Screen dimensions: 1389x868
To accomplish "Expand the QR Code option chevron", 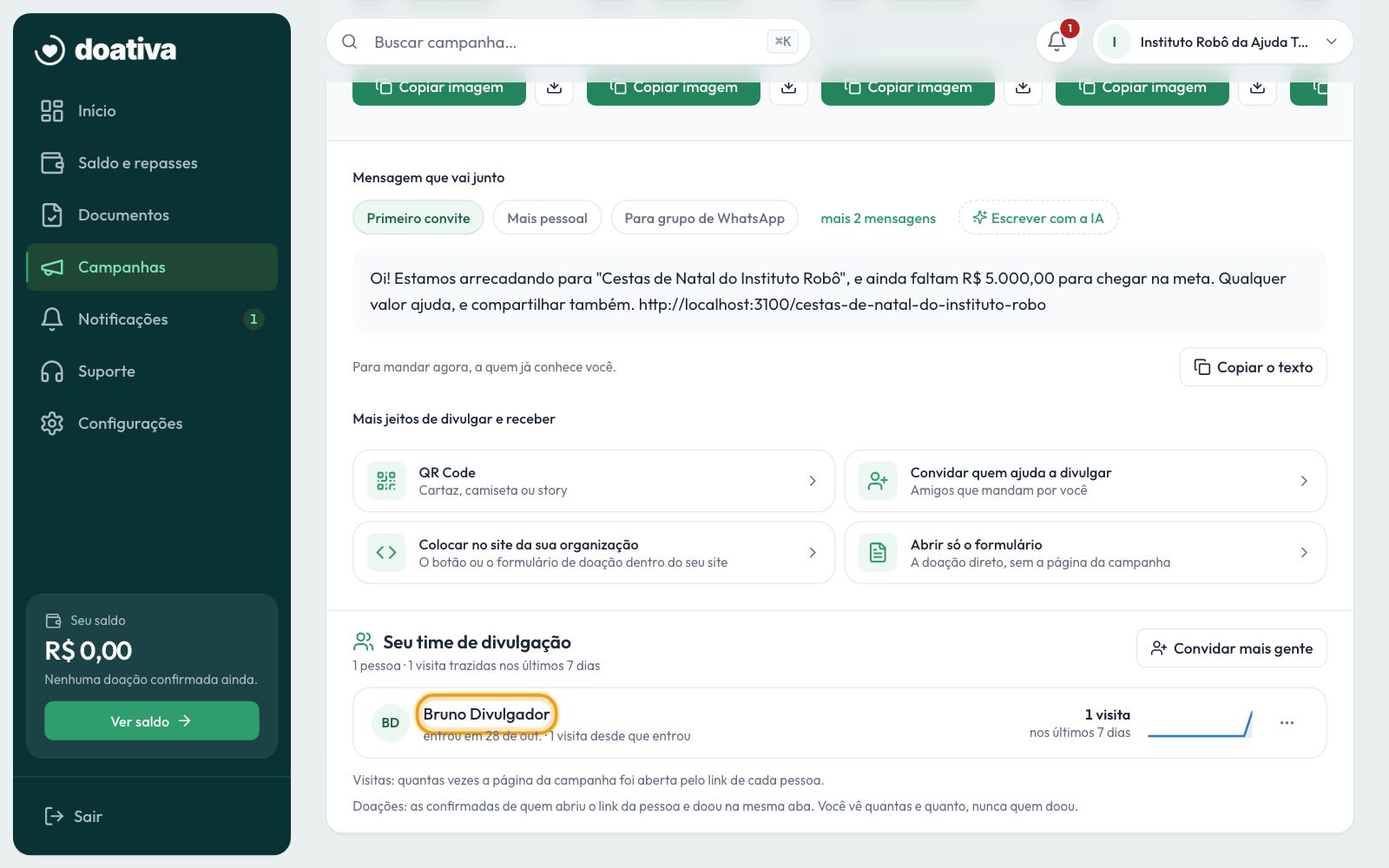I will (813, 481).
